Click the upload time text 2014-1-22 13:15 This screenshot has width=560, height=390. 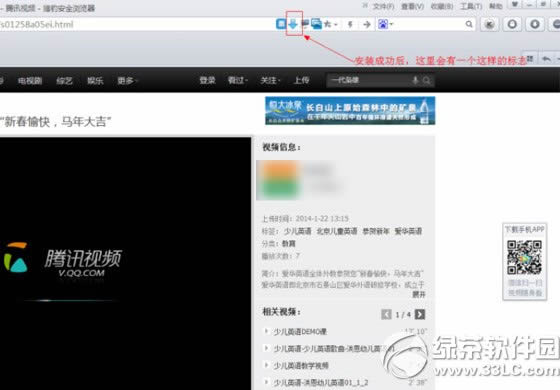[322, 219]
